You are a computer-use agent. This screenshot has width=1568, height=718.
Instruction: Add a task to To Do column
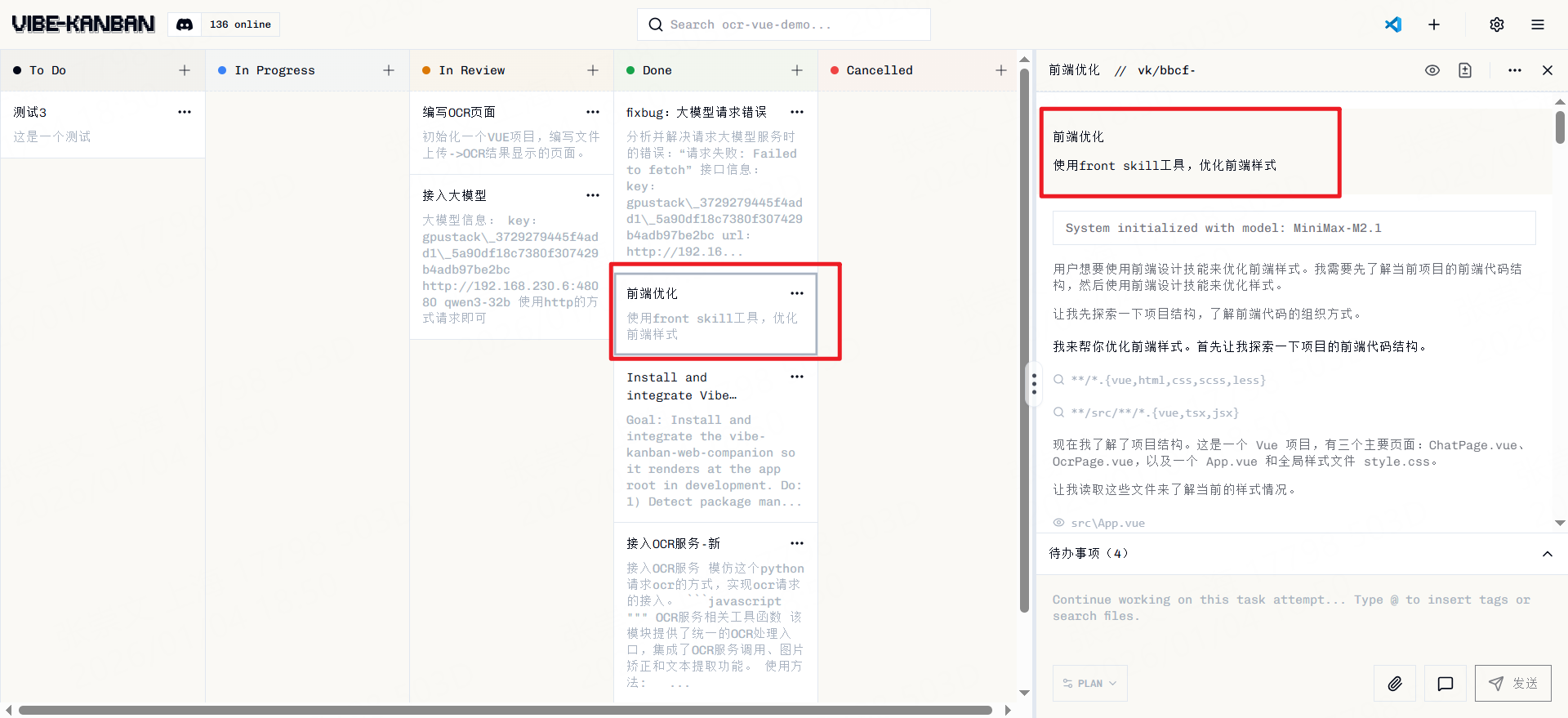[x=185, y=70]
